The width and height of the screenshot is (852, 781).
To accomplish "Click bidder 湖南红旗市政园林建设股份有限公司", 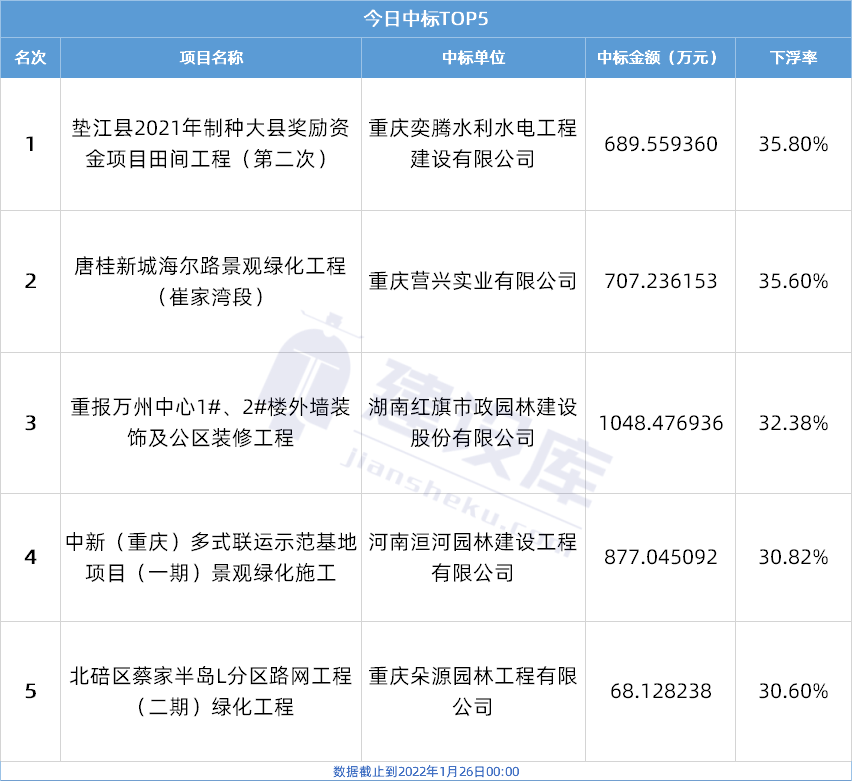I will 473,422.
